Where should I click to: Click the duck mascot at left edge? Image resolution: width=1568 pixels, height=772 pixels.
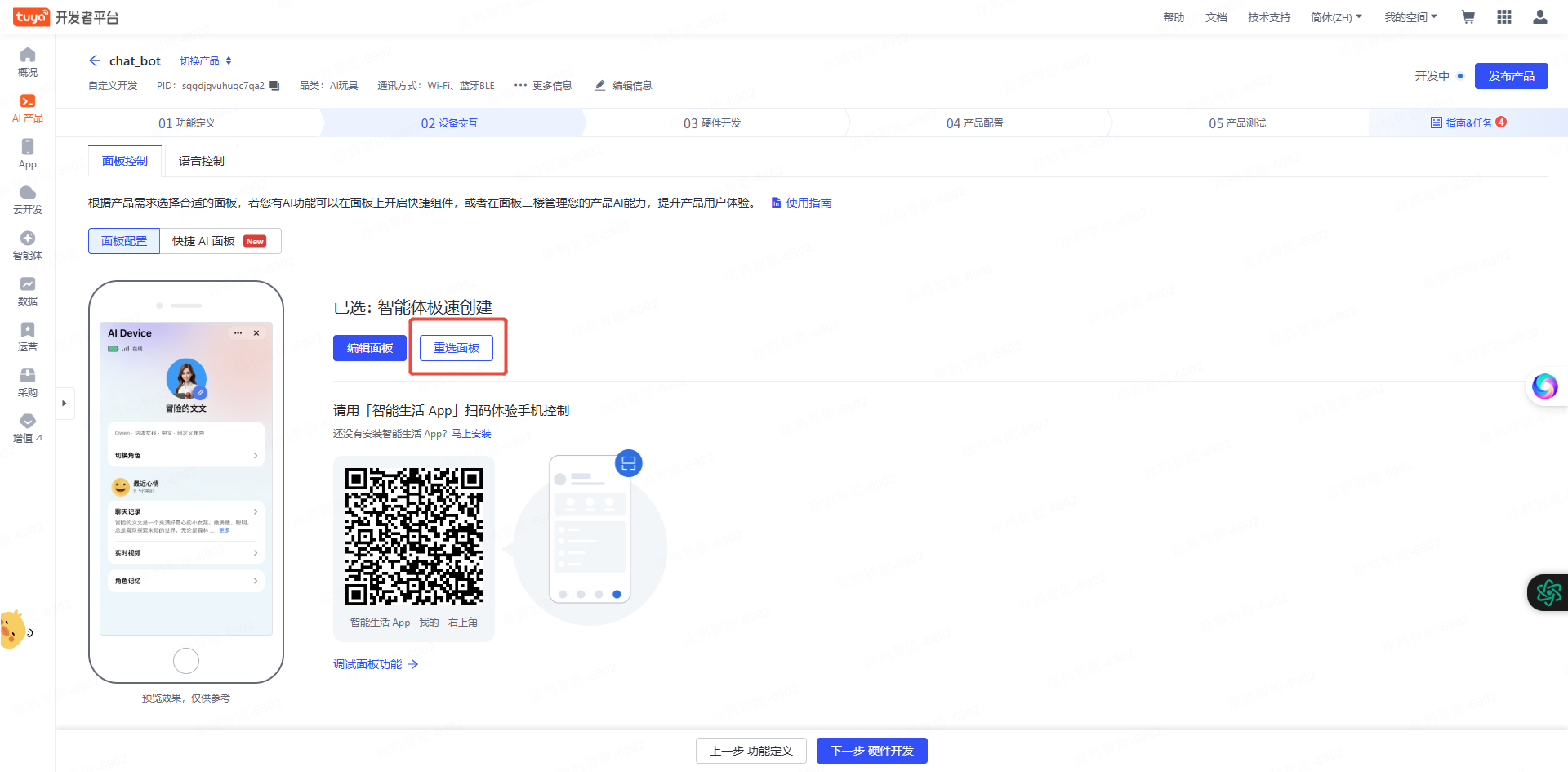pyautogui.click(x=14, y=630)
